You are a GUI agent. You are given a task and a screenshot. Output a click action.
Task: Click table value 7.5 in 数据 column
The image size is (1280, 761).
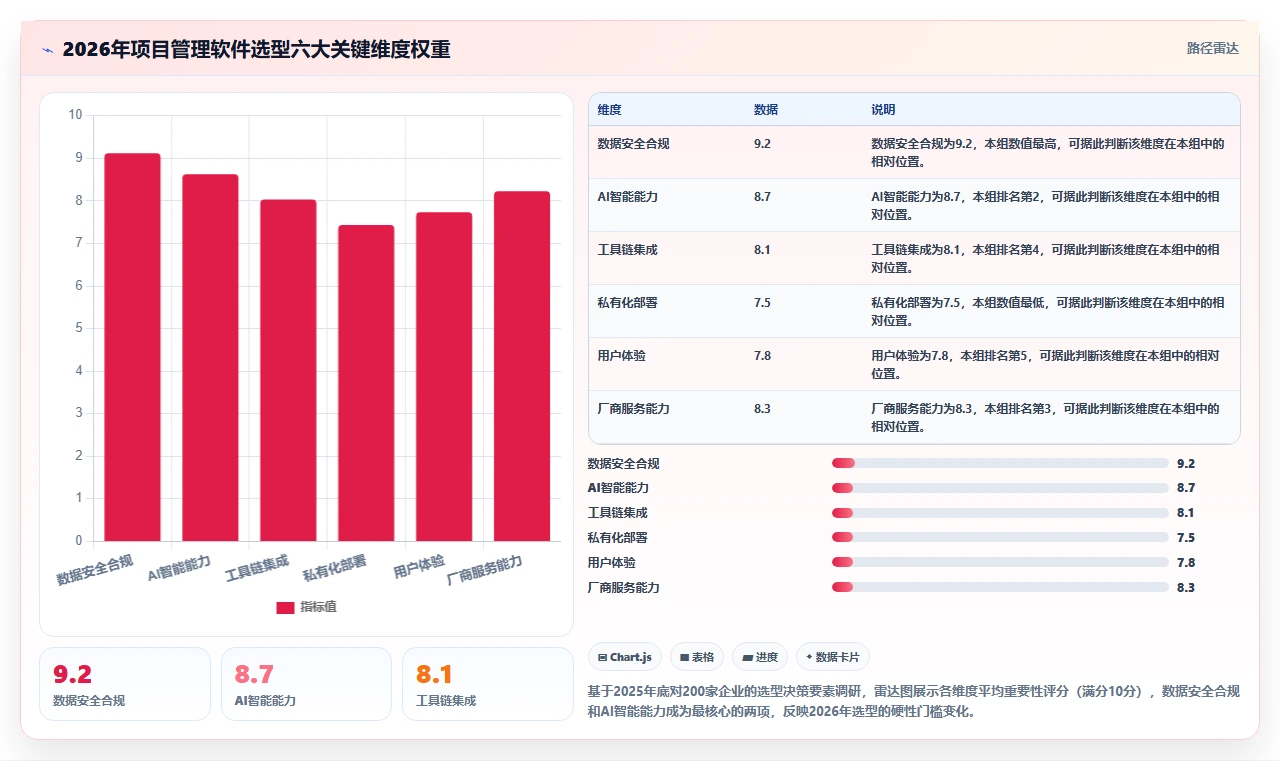[x=762, y=303]
